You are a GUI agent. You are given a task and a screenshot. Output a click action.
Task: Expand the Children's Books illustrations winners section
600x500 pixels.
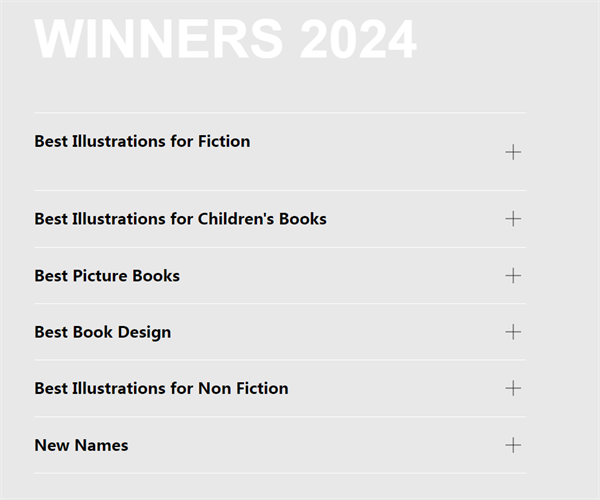(279, 219)
